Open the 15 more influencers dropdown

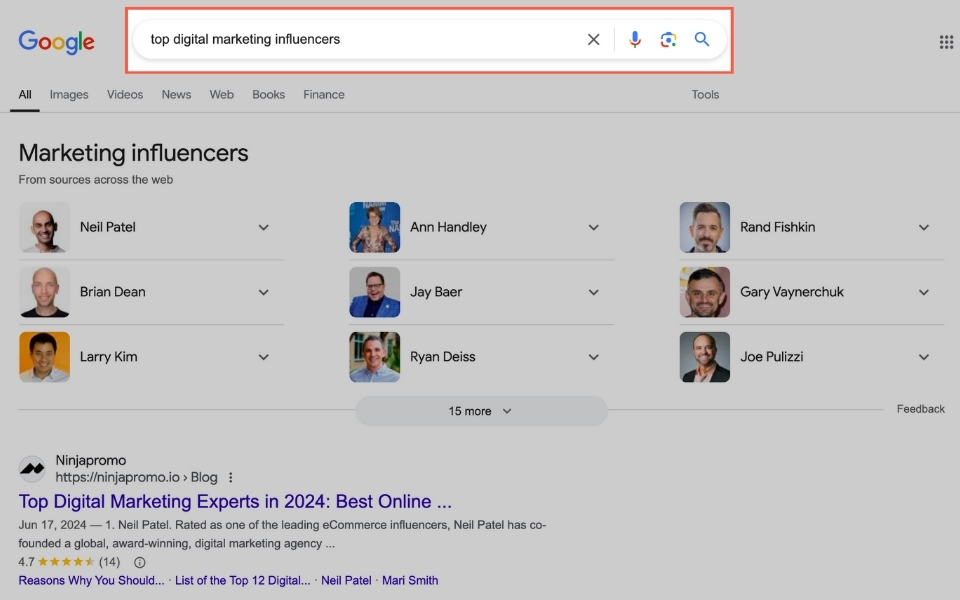point(480,410)
